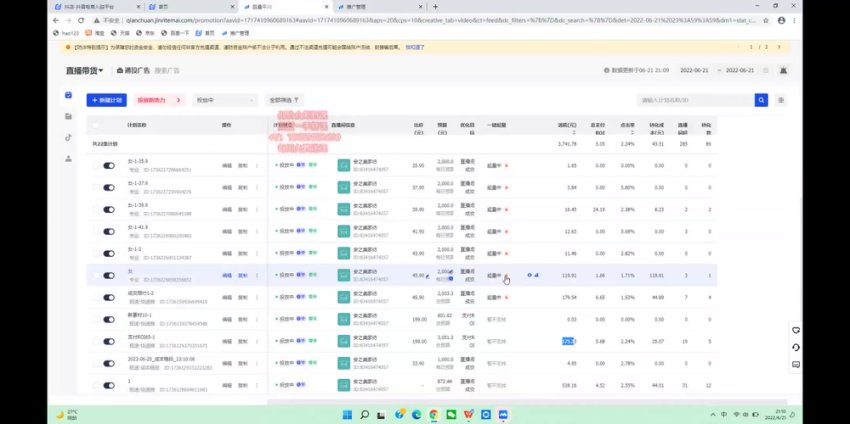Click the 我知道了 link in the banner
The width and height of the screenshot is (850, 424).
[415, 47]
